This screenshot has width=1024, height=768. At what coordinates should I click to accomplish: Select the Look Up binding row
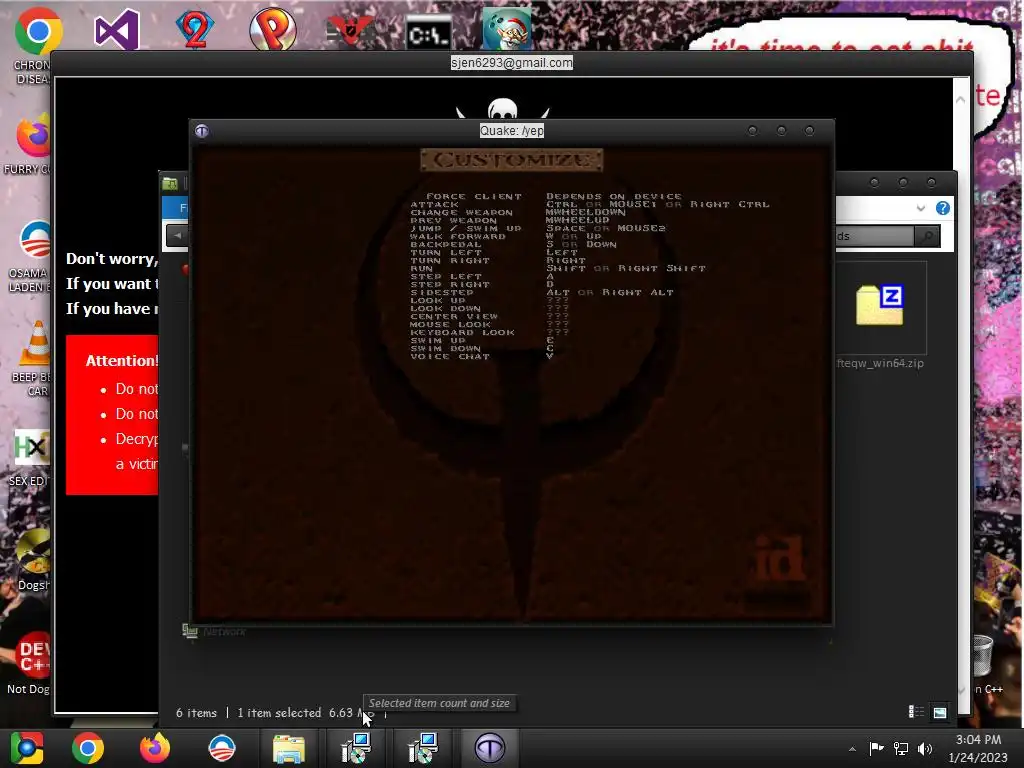[x=489, y=300]
